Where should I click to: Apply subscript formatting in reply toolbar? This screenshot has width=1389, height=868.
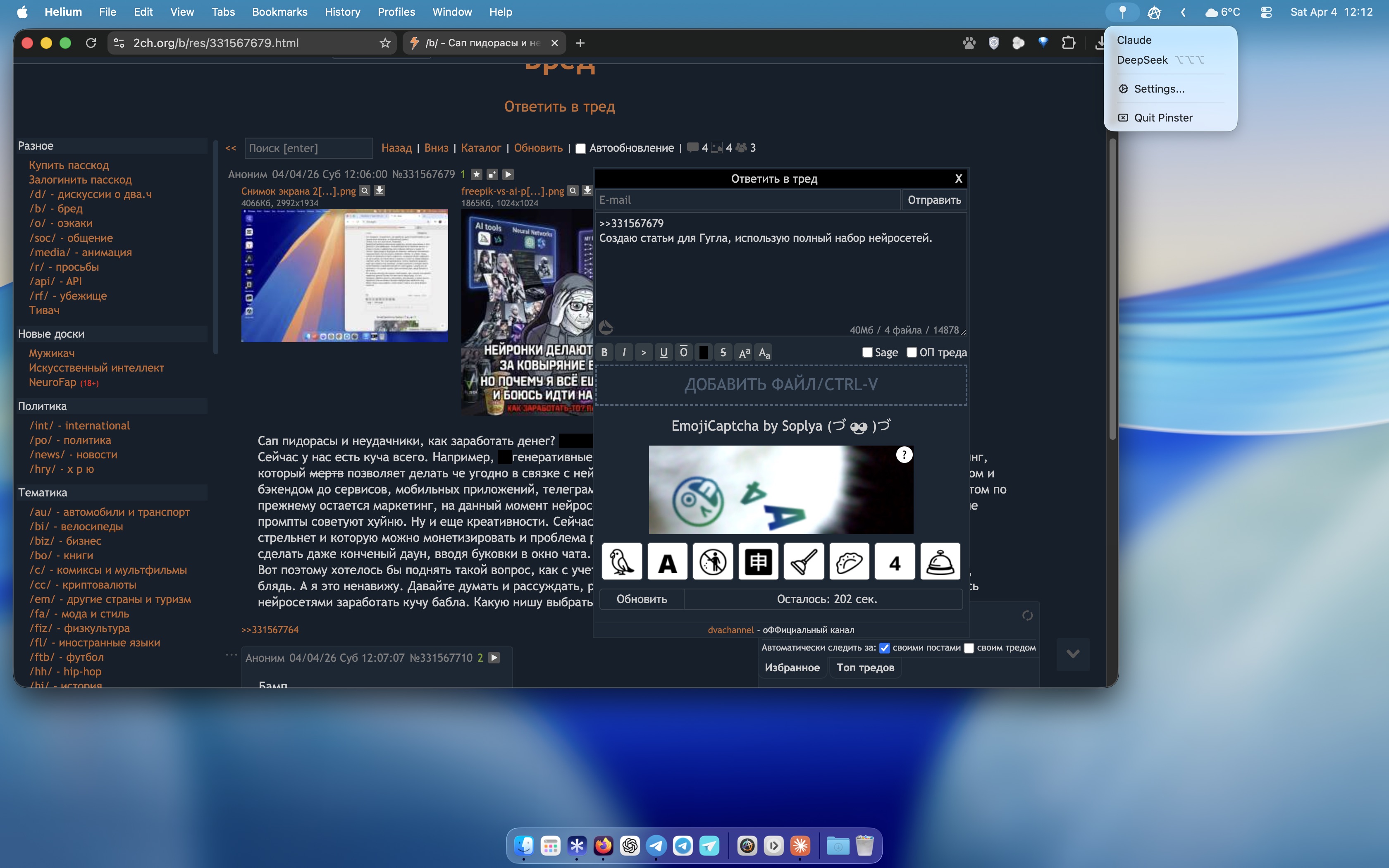764,353
